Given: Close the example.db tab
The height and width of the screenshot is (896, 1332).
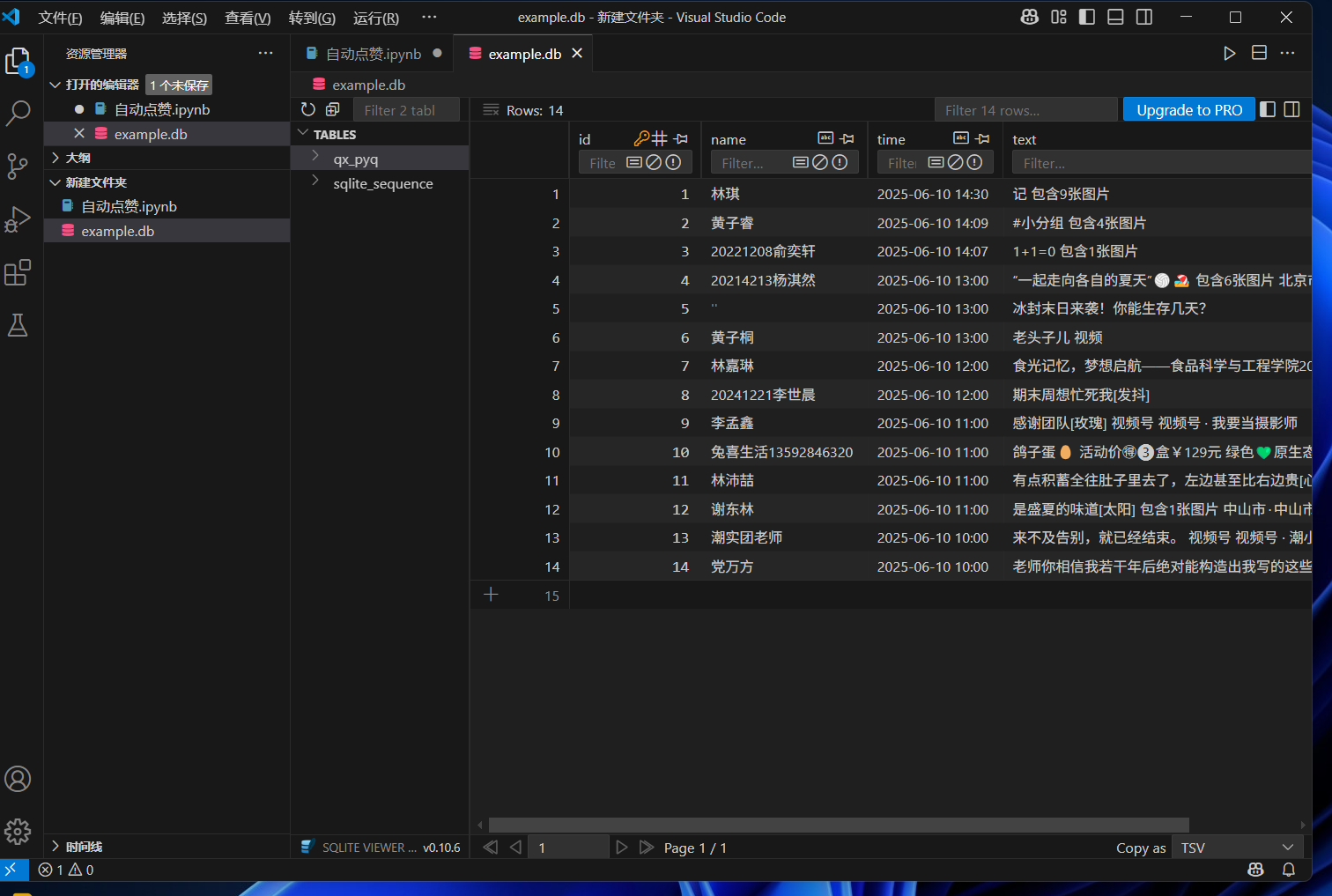Looking at the screenshot, I should pos(577,54).
